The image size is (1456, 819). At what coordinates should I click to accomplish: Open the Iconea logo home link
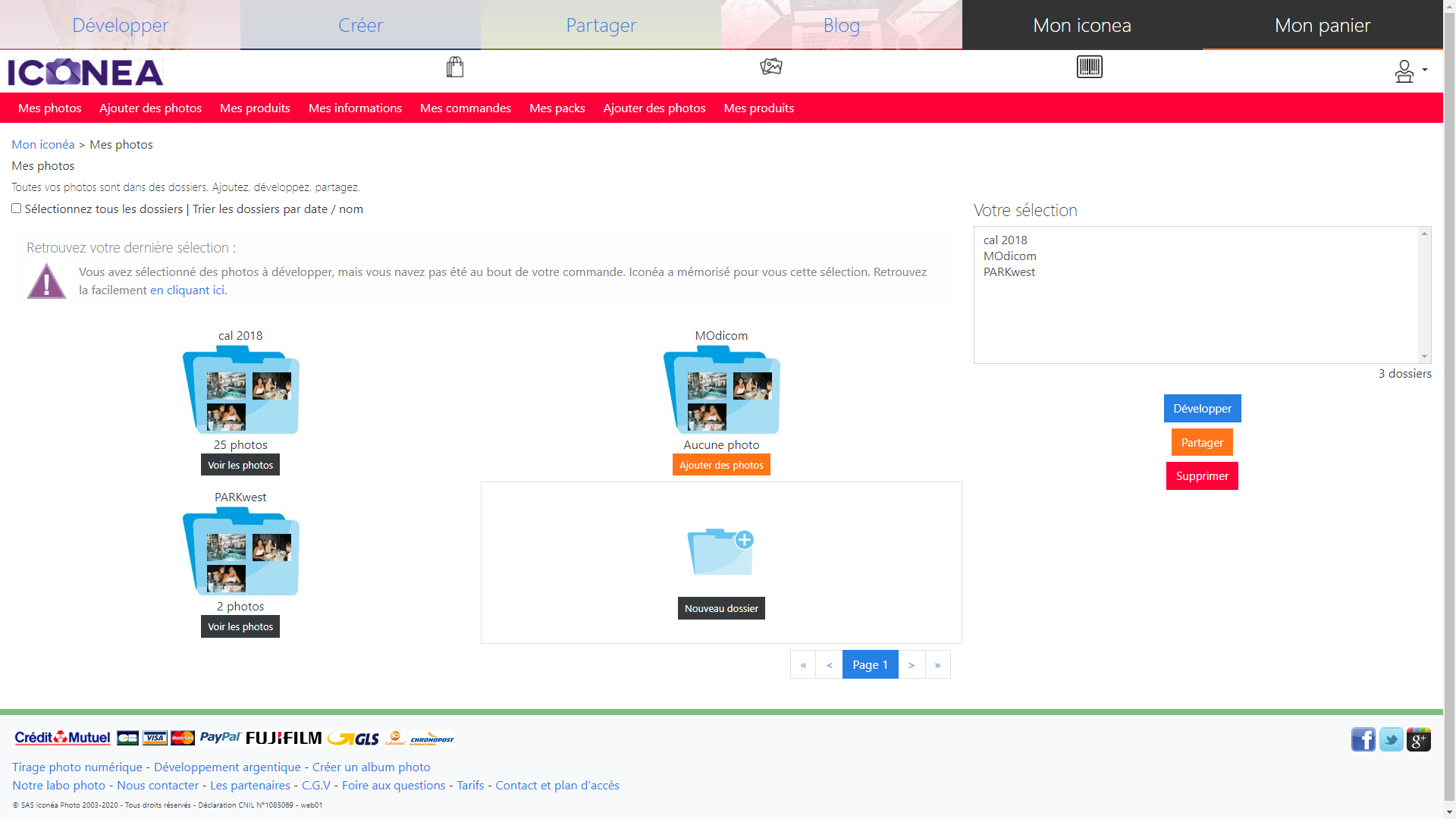(x=85, y=72)
